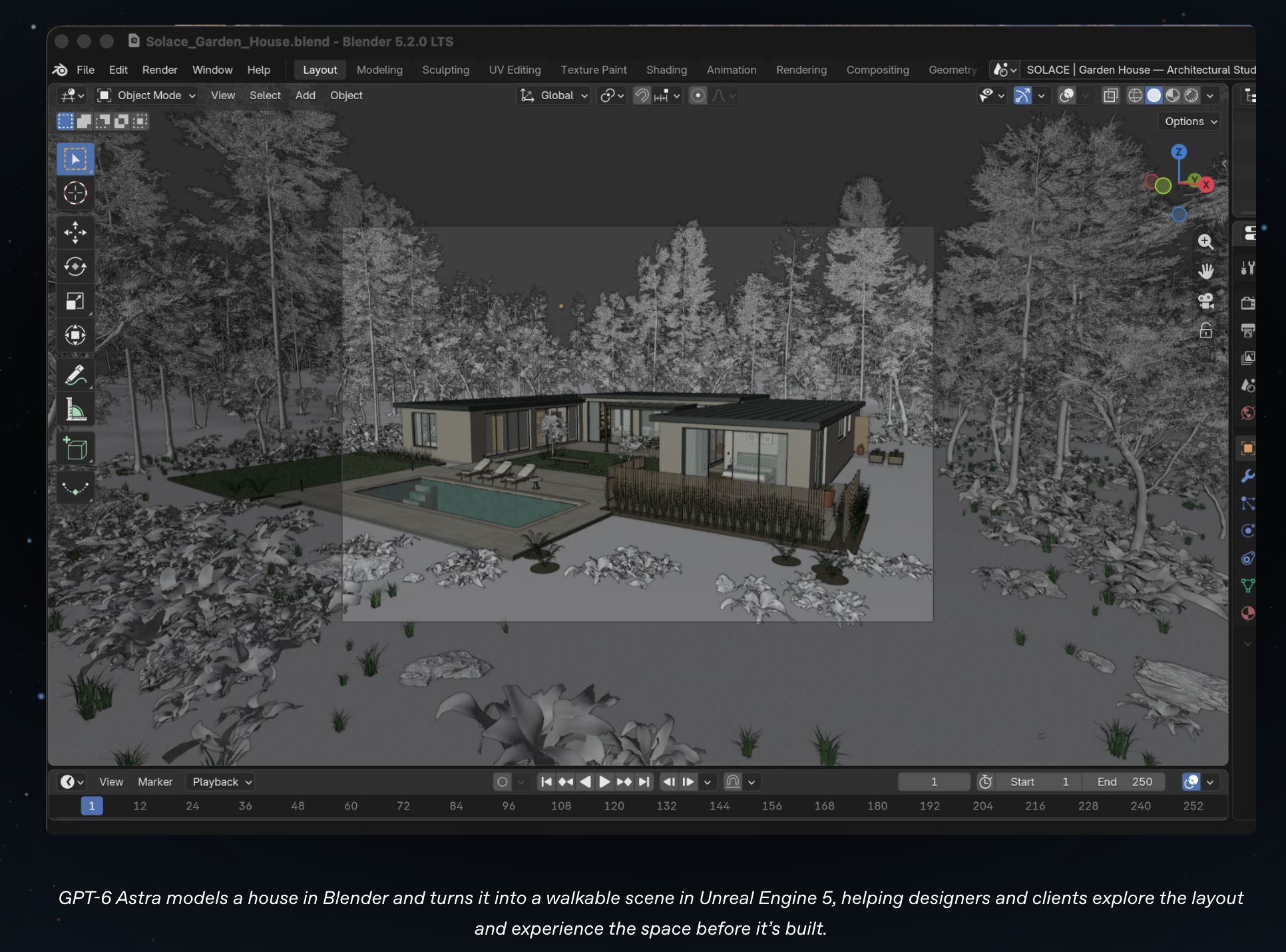Open the Add menu in viewport header
Viewport: 1286px width, 952px height.
pos(306,95)
